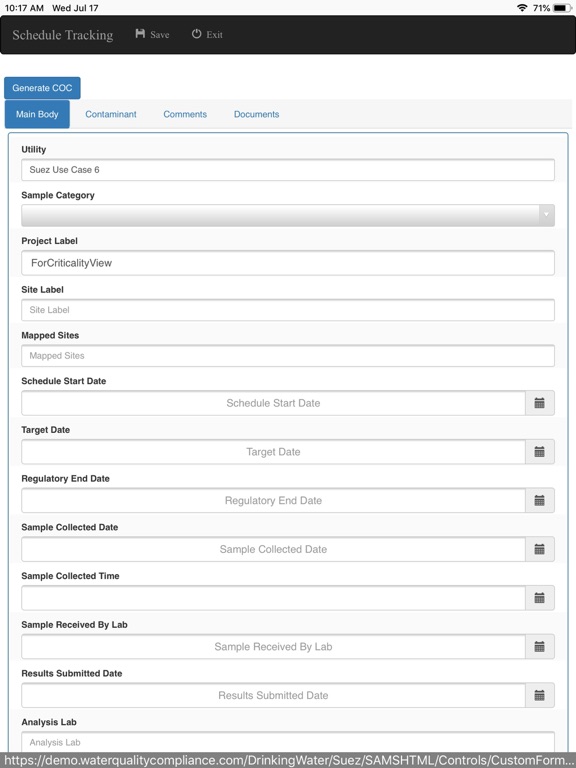Tap the 10:17 AM clock in status bar
This screenshot has height=768, width=576.
[24, 8]
